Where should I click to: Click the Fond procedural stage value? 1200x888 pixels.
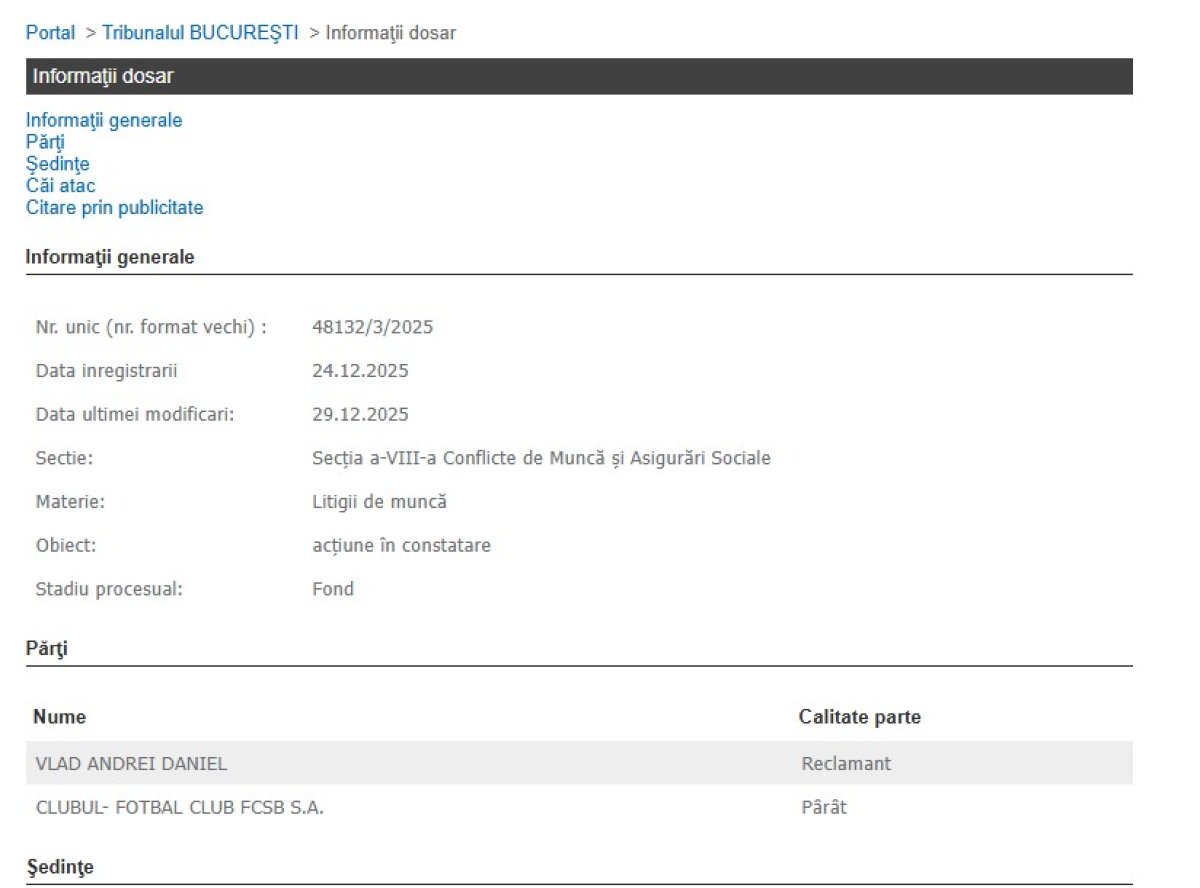[333, 589]
